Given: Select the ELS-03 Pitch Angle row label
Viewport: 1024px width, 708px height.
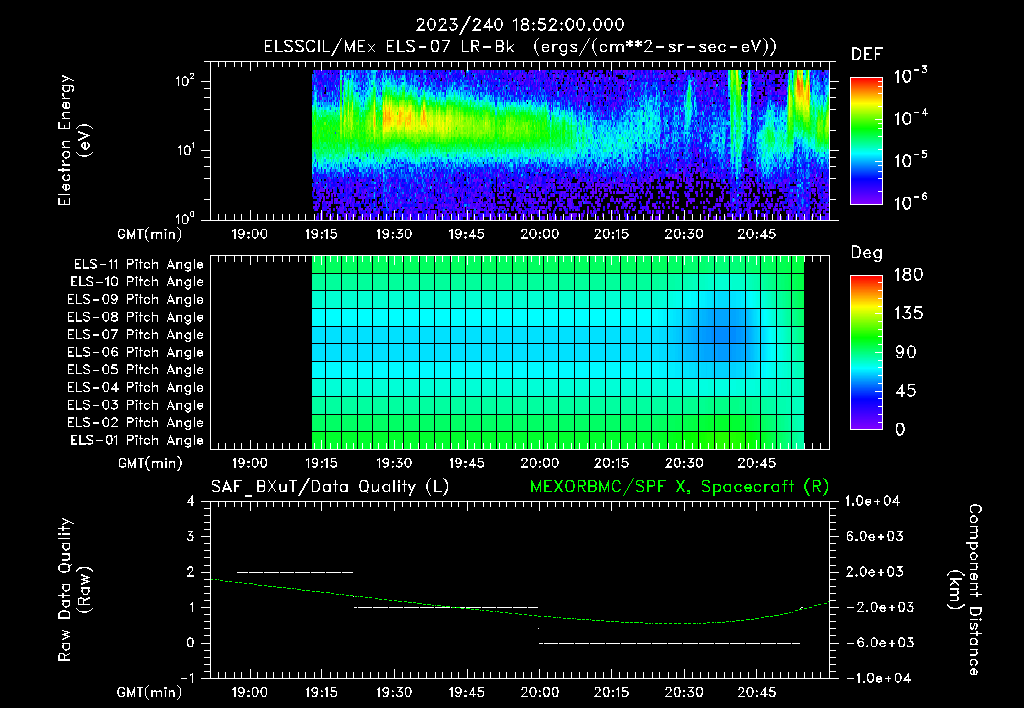Looking at the screenshot, I should tap(135, 405).
